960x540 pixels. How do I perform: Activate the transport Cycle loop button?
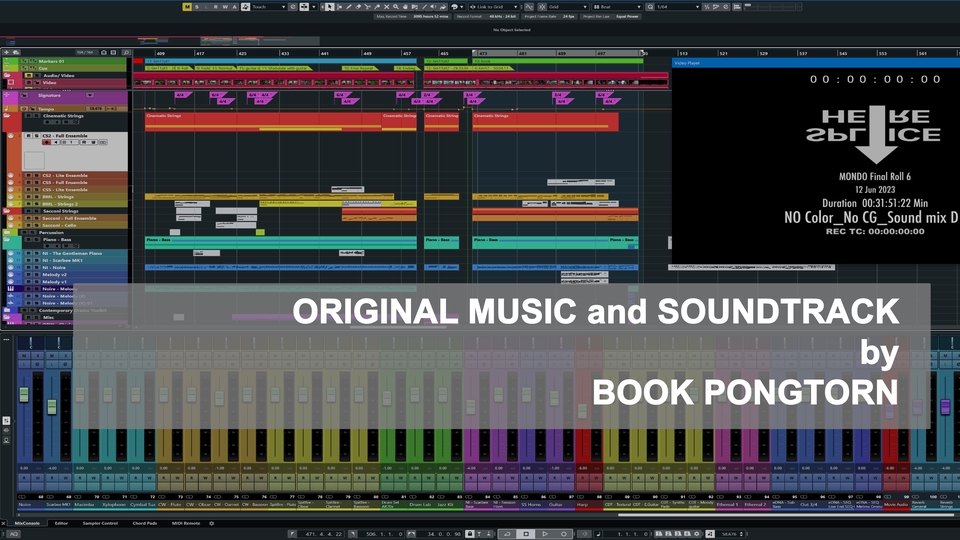click(508, 534)
